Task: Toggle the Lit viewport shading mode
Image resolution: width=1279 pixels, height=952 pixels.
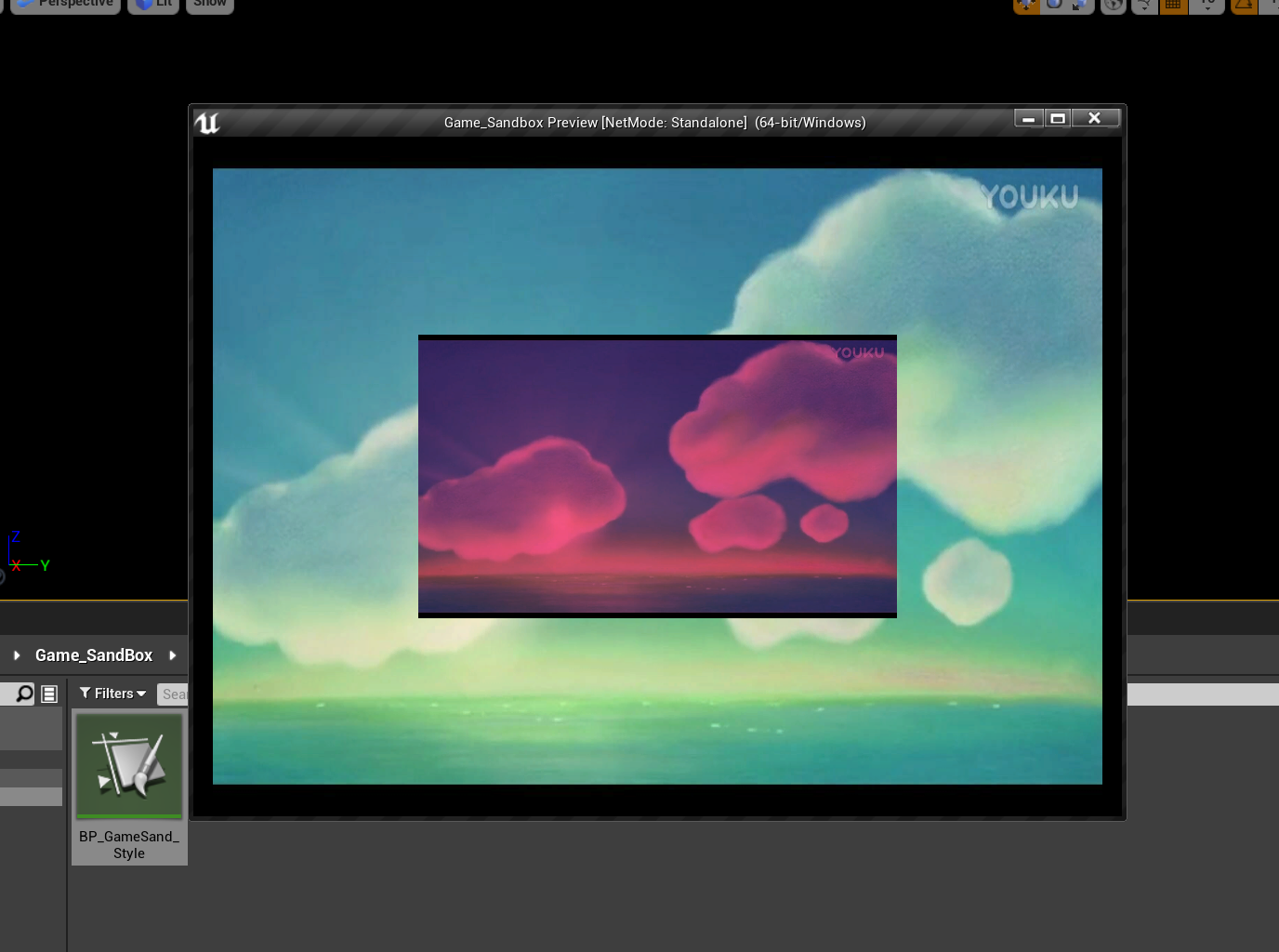Action: click(x=152, y=4)
